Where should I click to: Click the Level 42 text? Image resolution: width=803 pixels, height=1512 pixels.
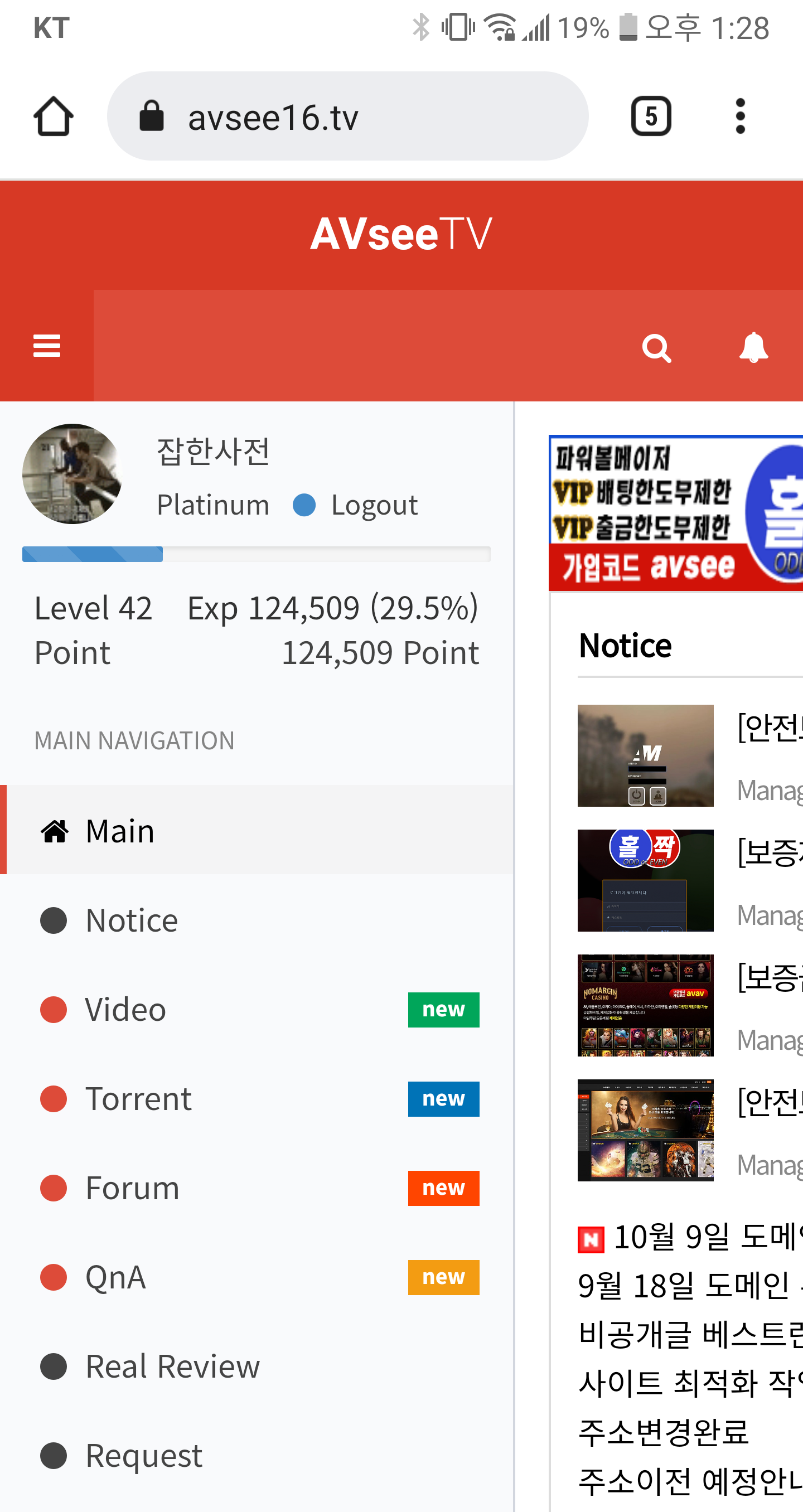tap(93, 608)
